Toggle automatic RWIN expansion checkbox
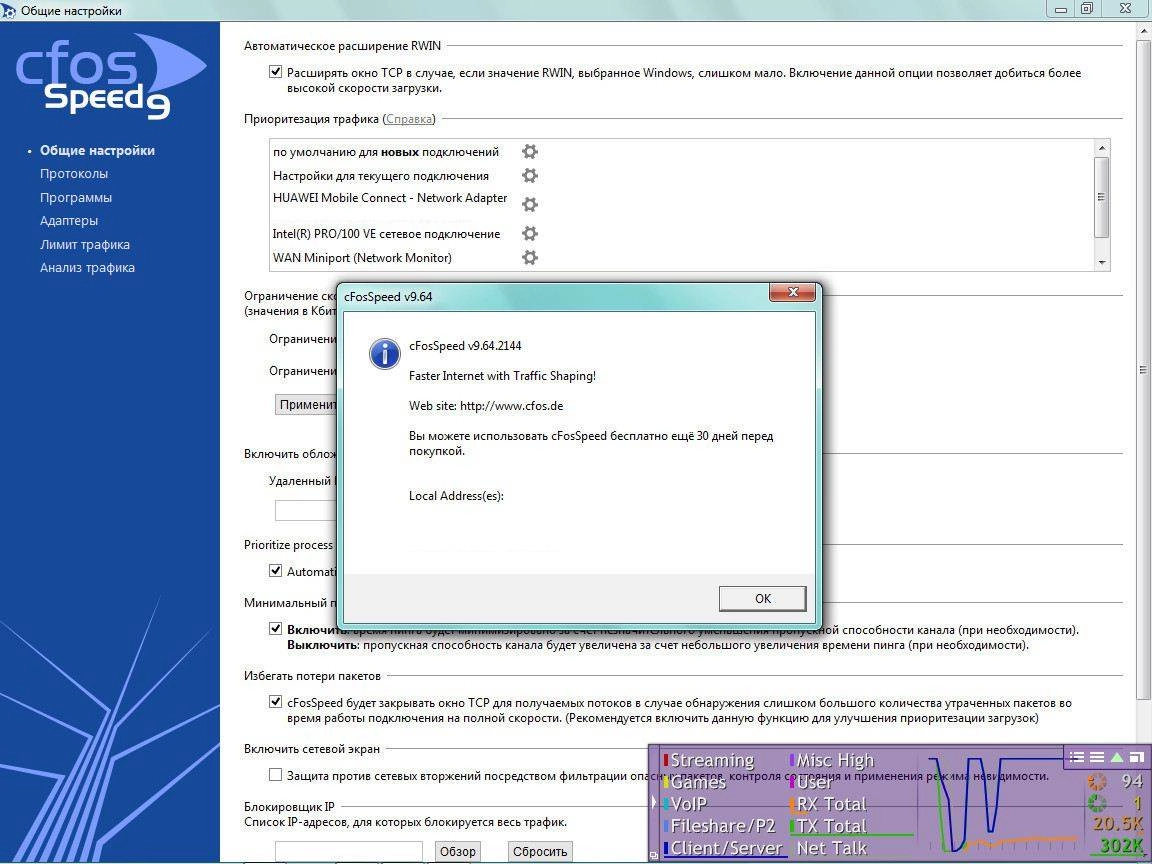 point(276,72)
